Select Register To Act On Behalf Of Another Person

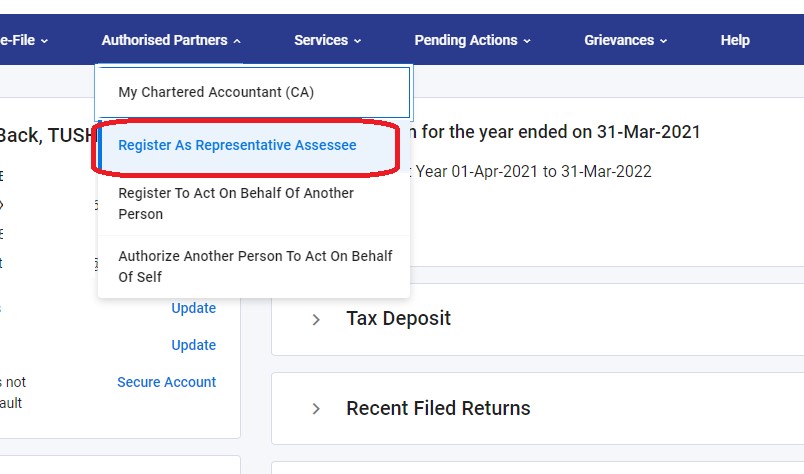tap(236, 203)
